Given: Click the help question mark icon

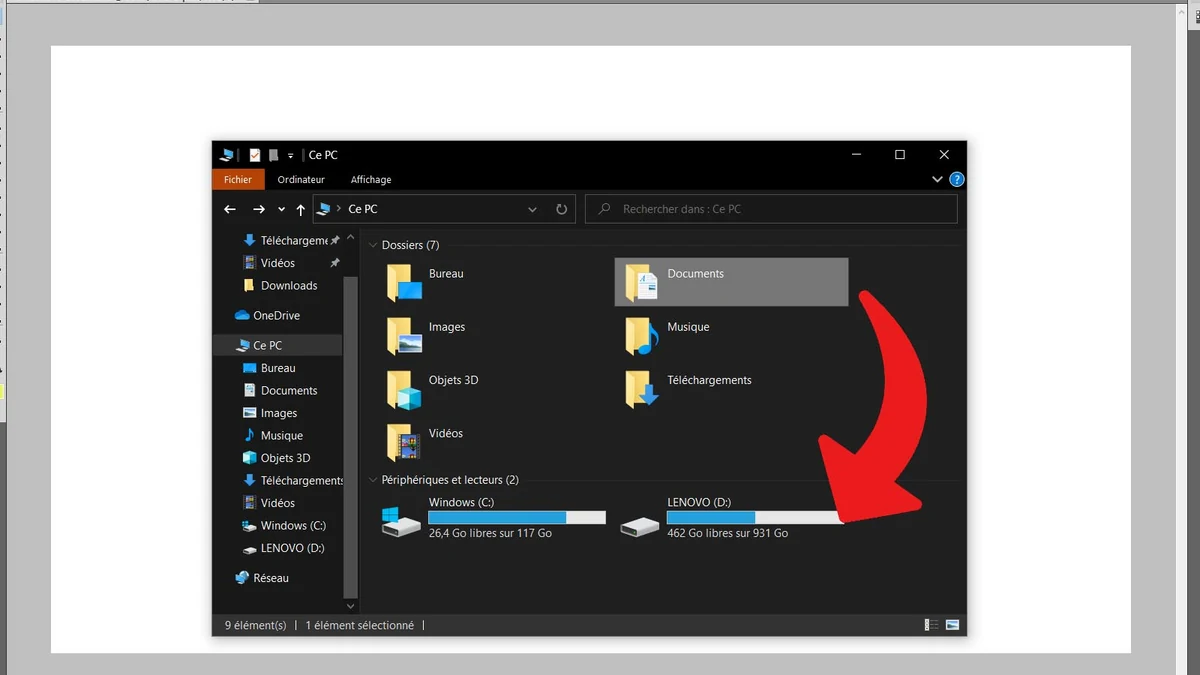Looking at the screenshot, I should pos(956,180).
